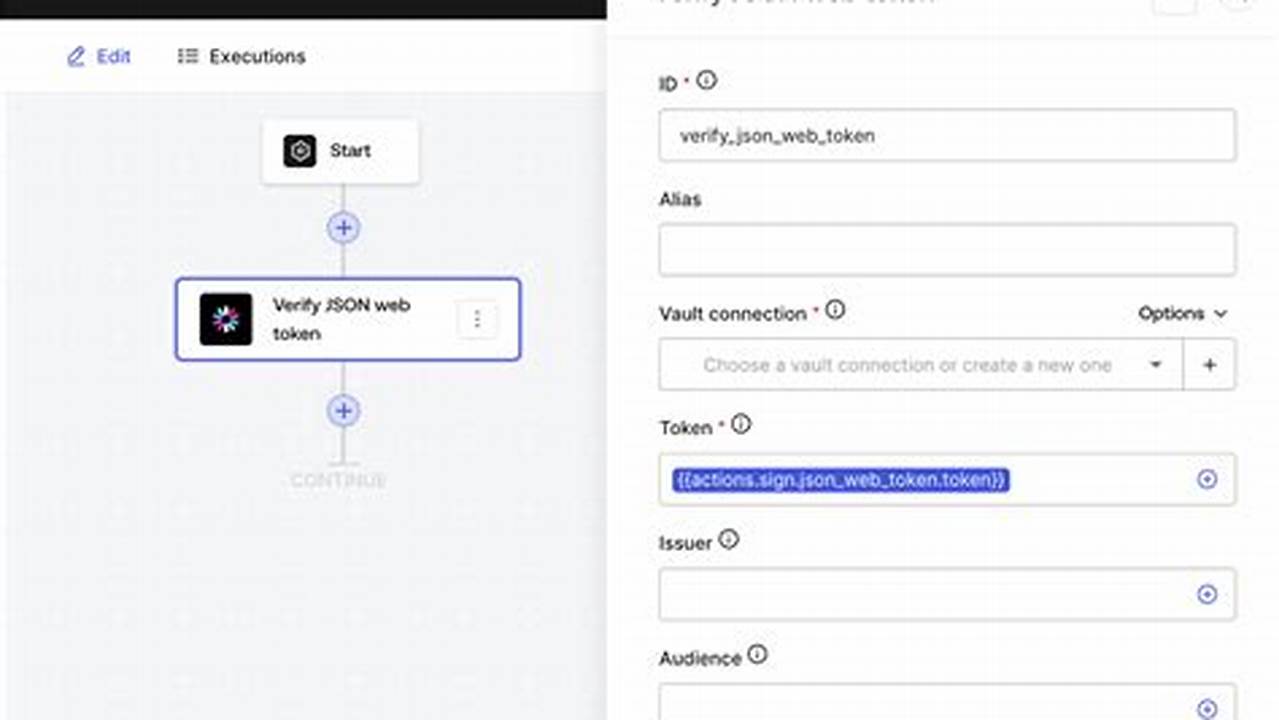Expand the vault connection chooser dropdown
The image size is (1279, 720).
point(1155,364)
